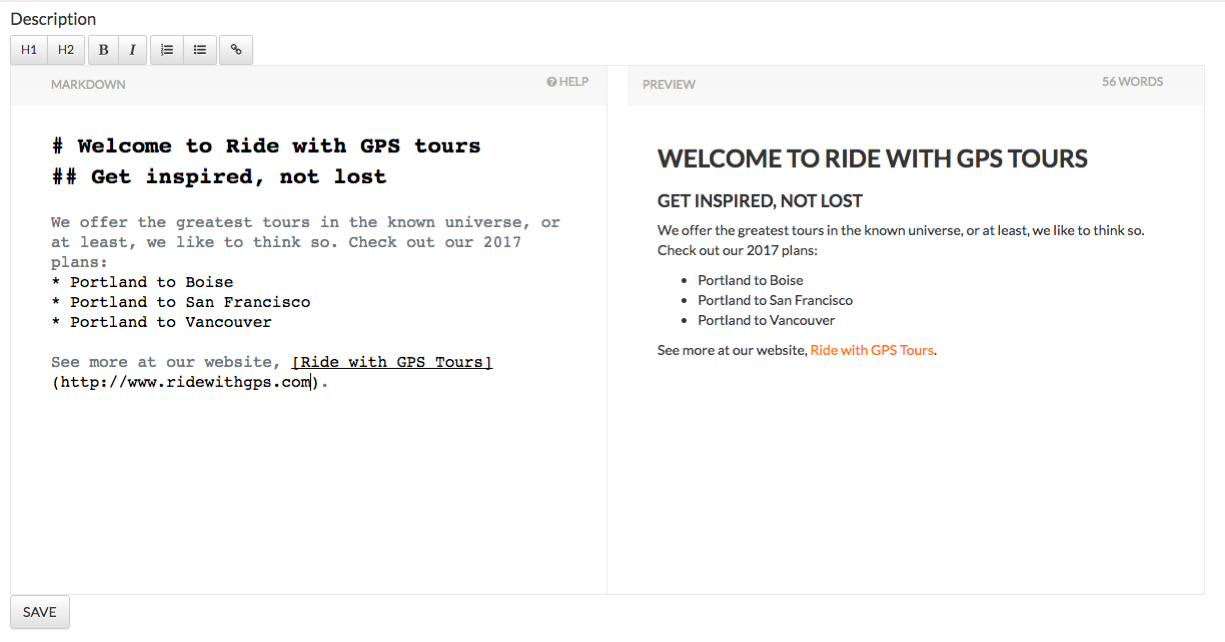Click the preview bullet 'Portland to Boise'
Screen dimensions: 1225x642
point(750,280)
